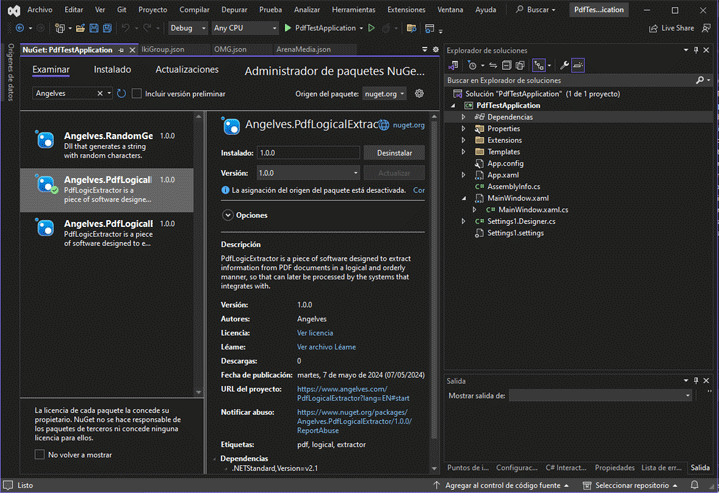
Task: Open document tab settings gear icon
Action: [436, 50]
